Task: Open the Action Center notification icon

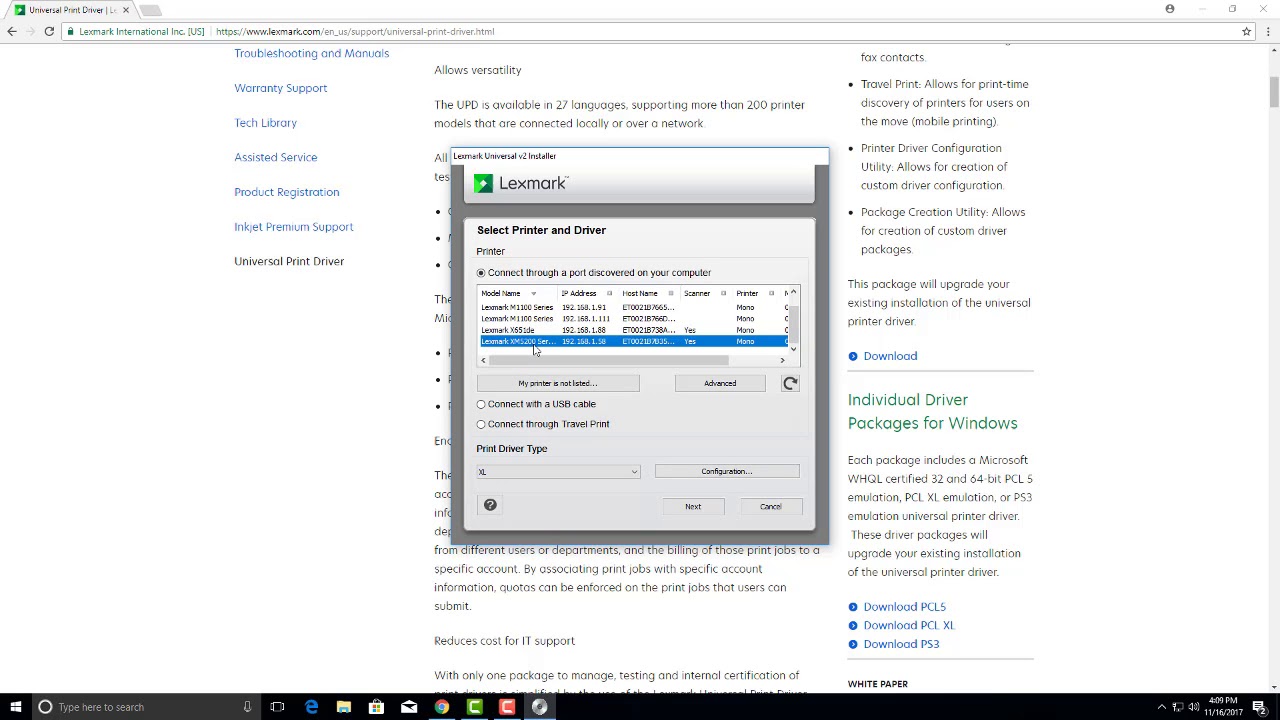Action: (x=1259, y=707)
